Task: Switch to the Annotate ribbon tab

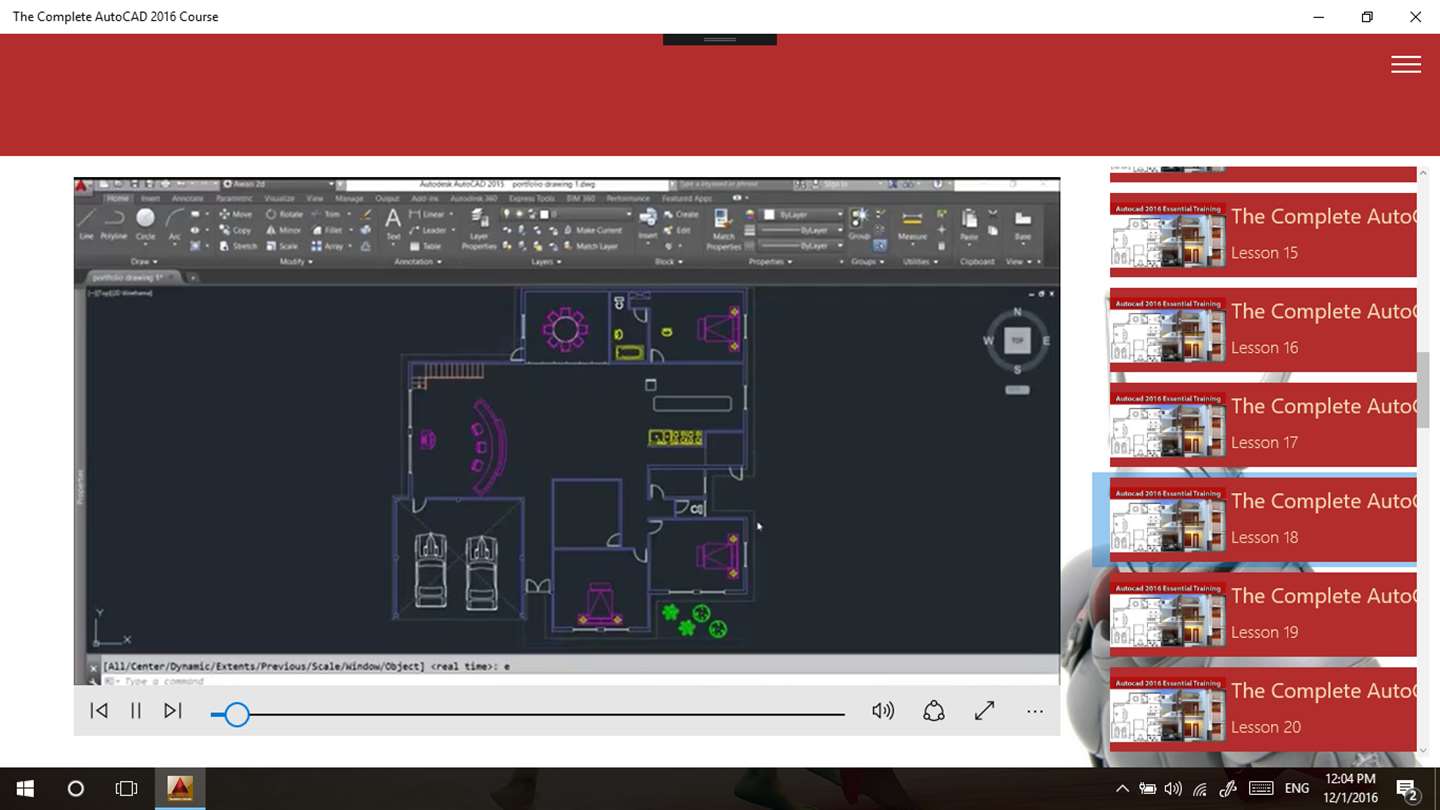Action: pyautogui.click(x=187, y=199)
